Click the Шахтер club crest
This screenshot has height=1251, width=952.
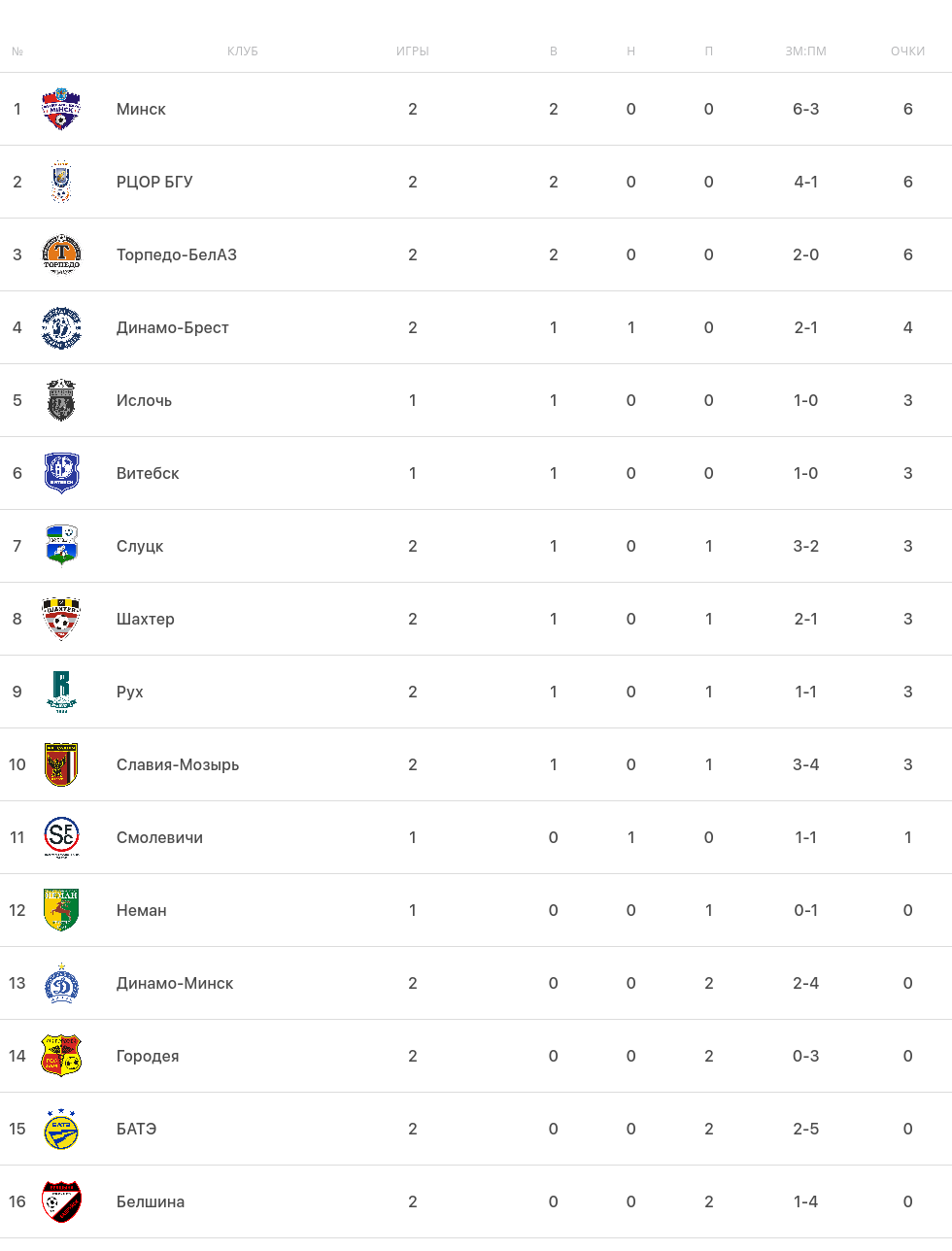[x=61, y=619]
